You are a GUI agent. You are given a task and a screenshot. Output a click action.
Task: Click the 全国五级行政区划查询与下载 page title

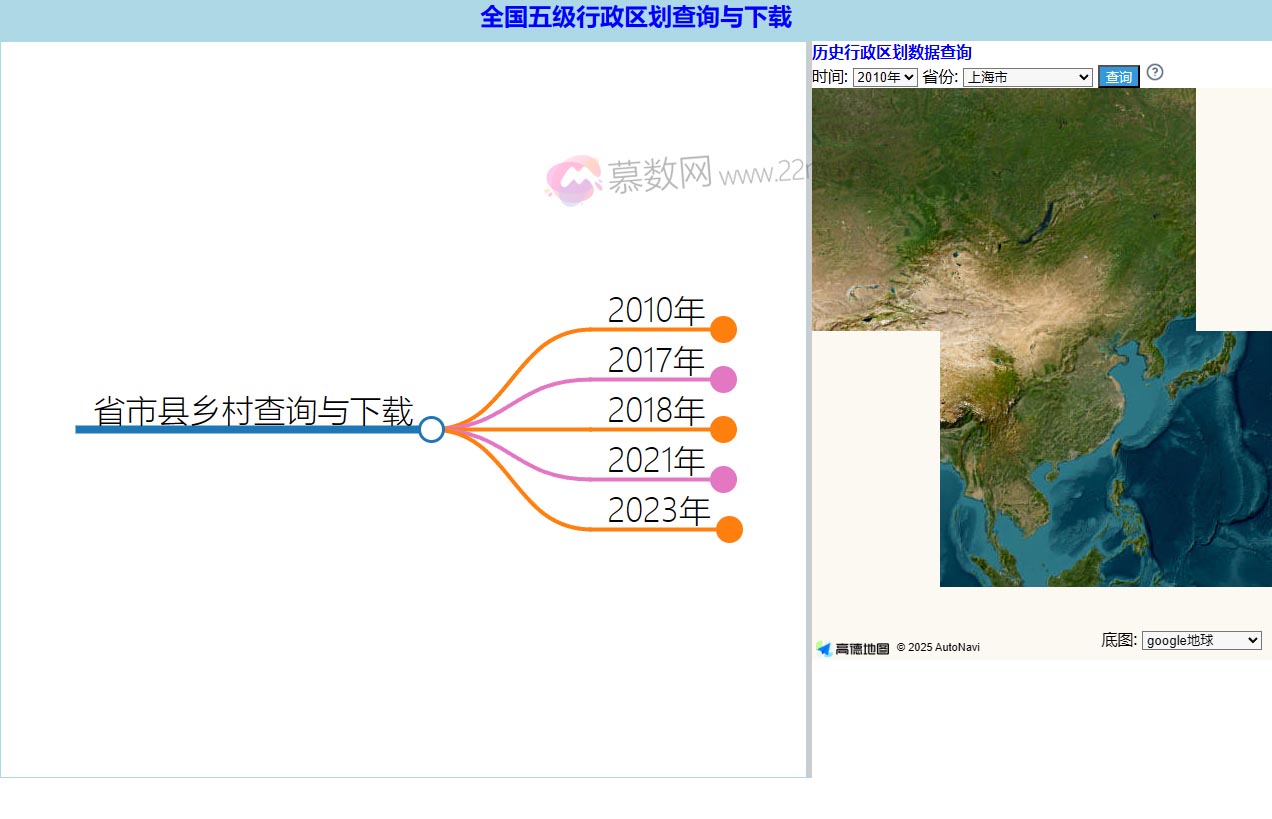636,19
